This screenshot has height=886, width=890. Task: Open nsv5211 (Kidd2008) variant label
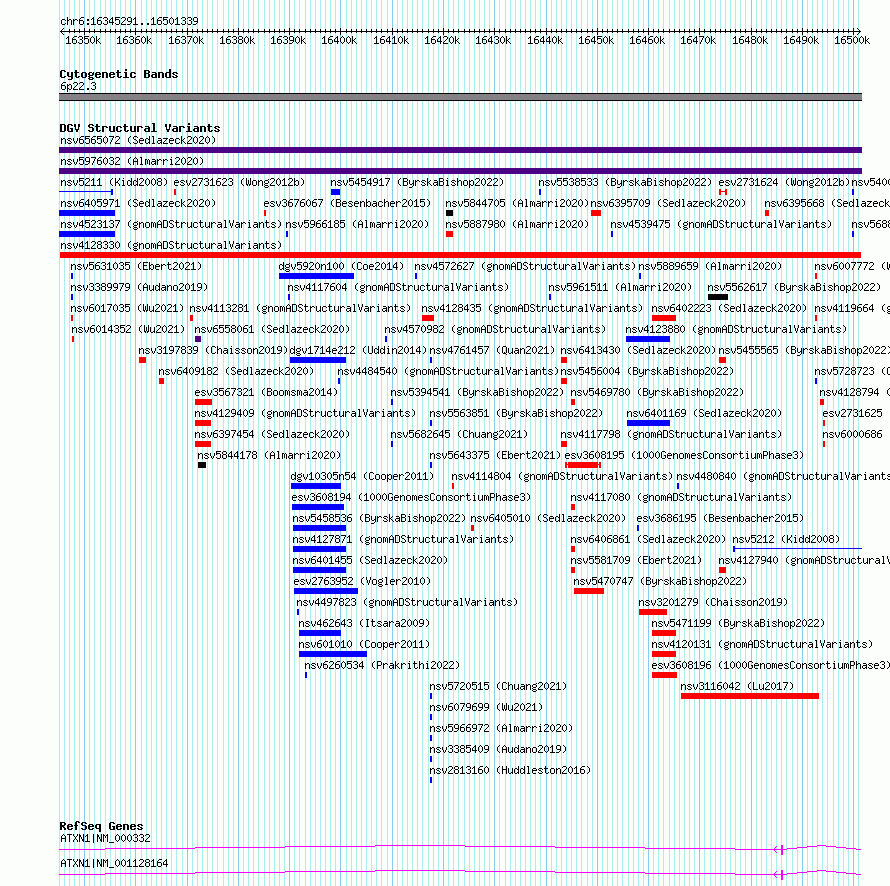point(114,182)
